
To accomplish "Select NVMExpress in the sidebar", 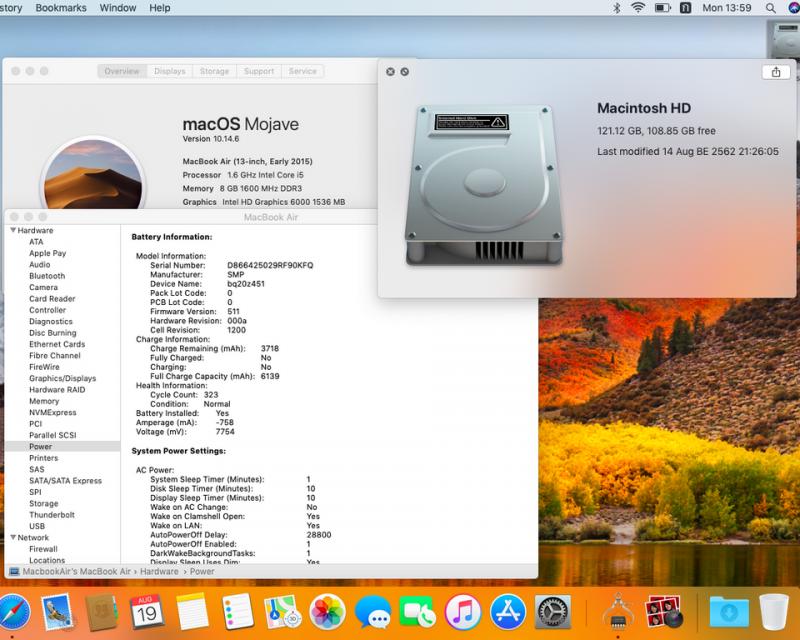I will coord(53,412).
